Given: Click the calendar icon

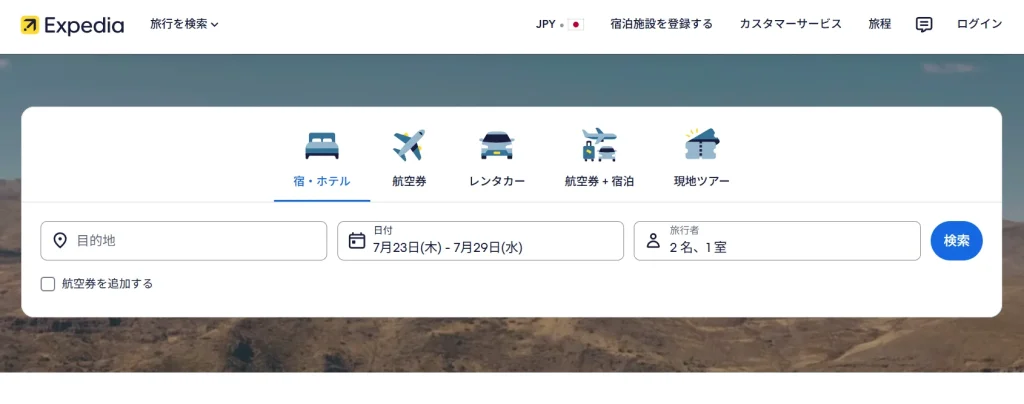Looking at the screenshot, I should click(357, 241).
